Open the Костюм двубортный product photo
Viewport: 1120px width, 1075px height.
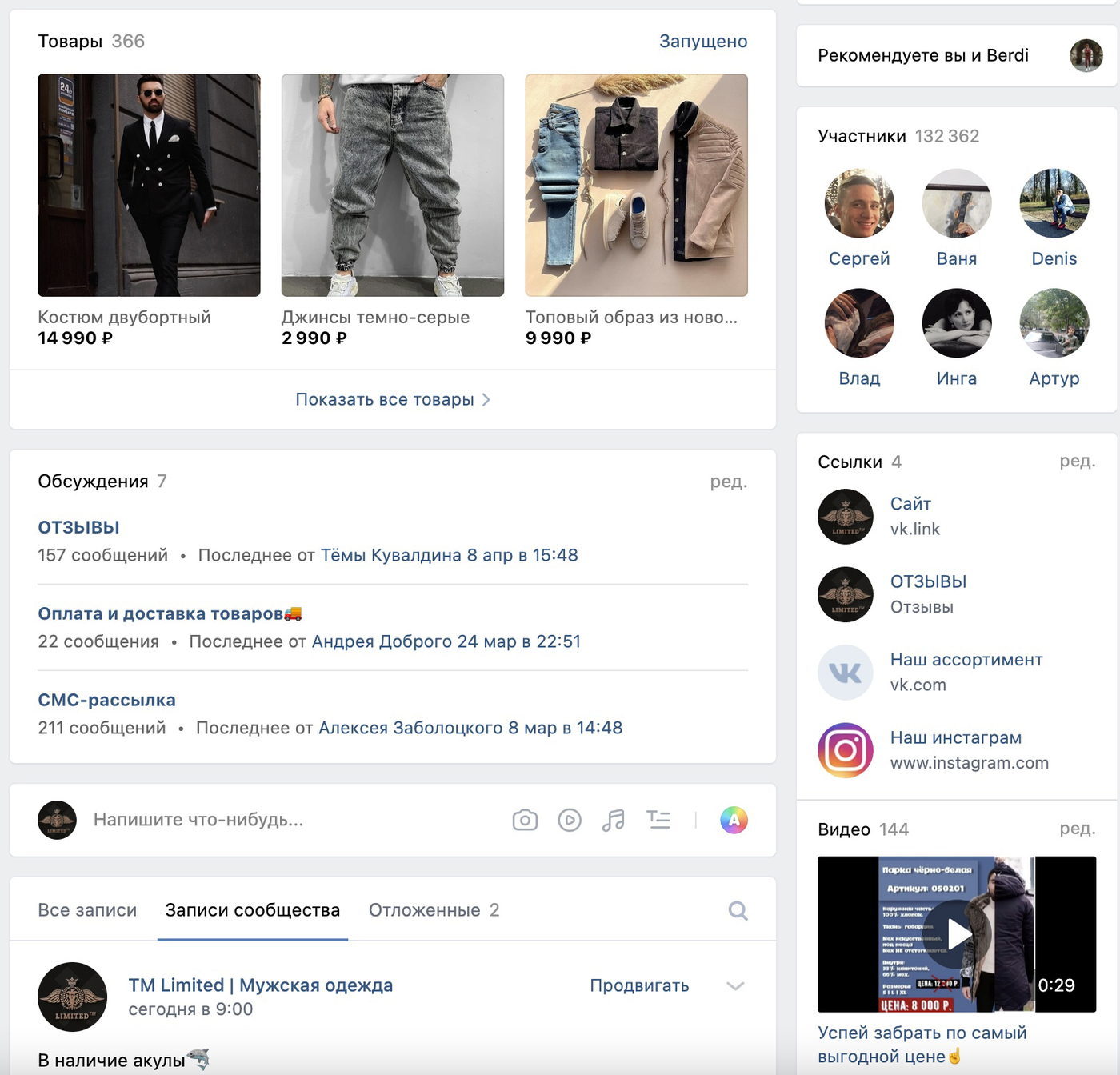tap(149, 185)
